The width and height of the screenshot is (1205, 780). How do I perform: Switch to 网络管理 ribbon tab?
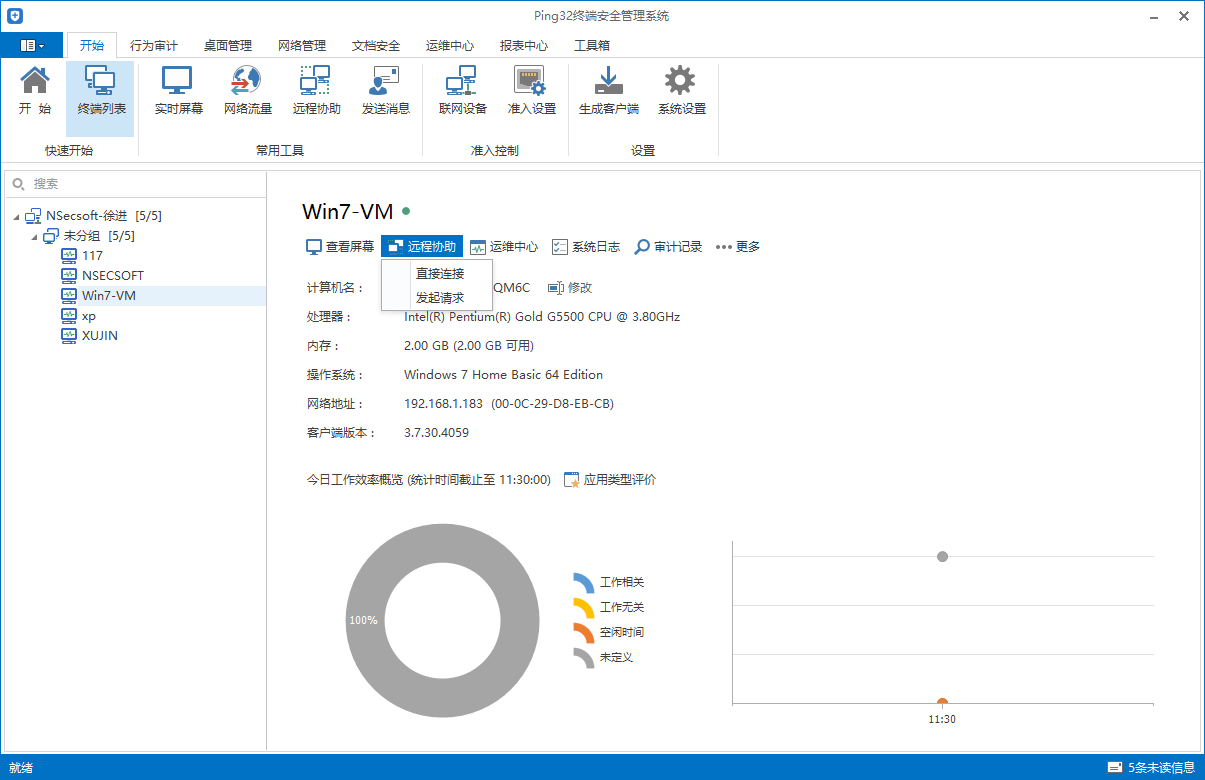(x=302, y=45)
